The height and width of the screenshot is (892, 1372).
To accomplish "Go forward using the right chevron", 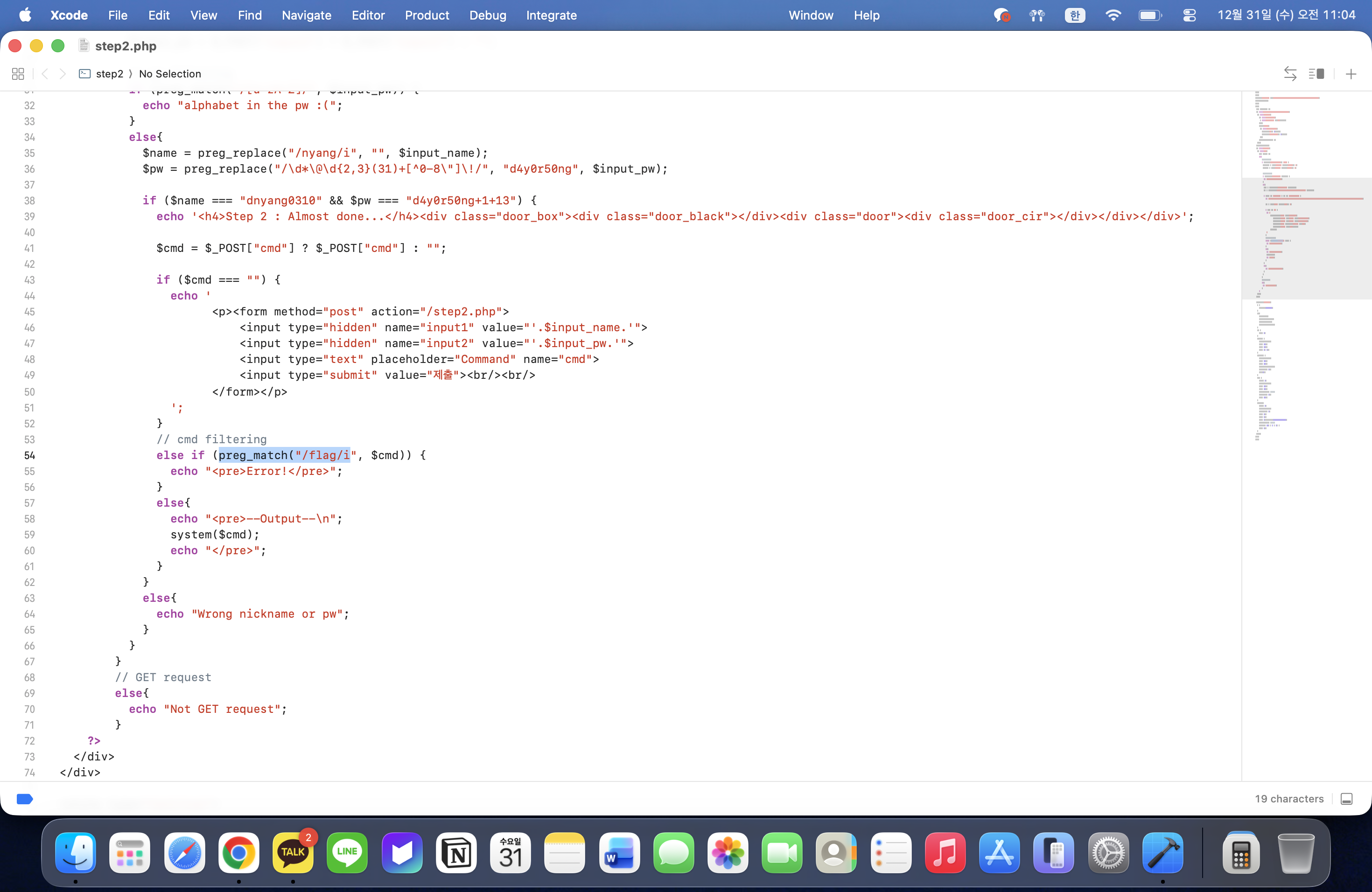I will click(x=63, y=74).
